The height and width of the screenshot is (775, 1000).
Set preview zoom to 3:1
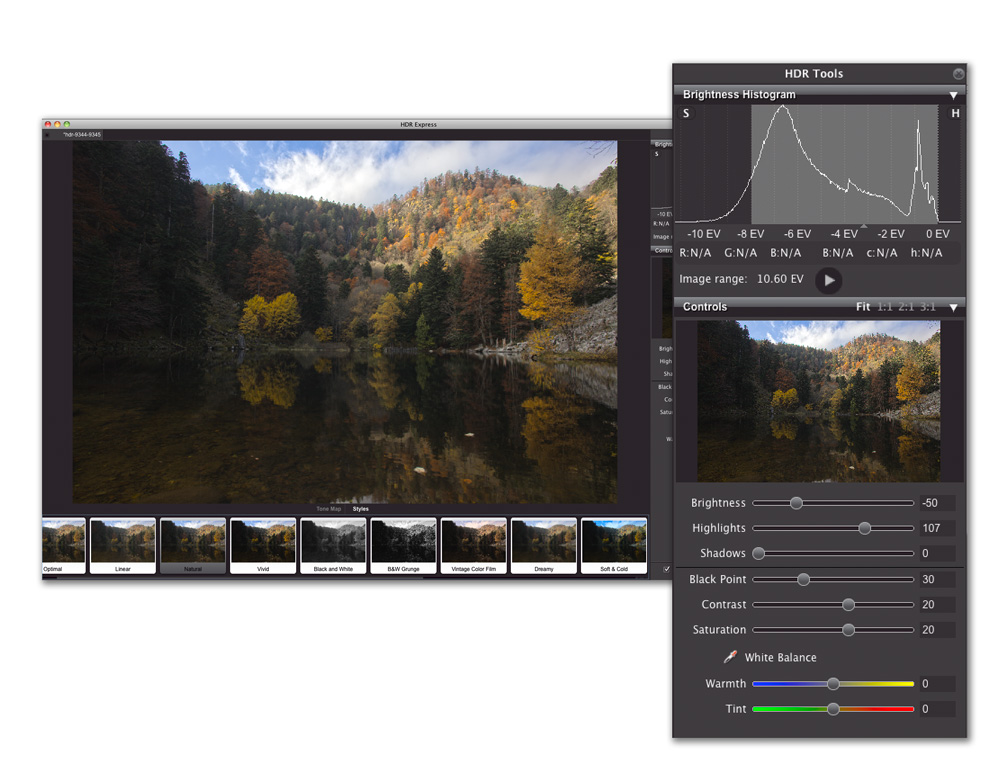(x=927, y=307)
